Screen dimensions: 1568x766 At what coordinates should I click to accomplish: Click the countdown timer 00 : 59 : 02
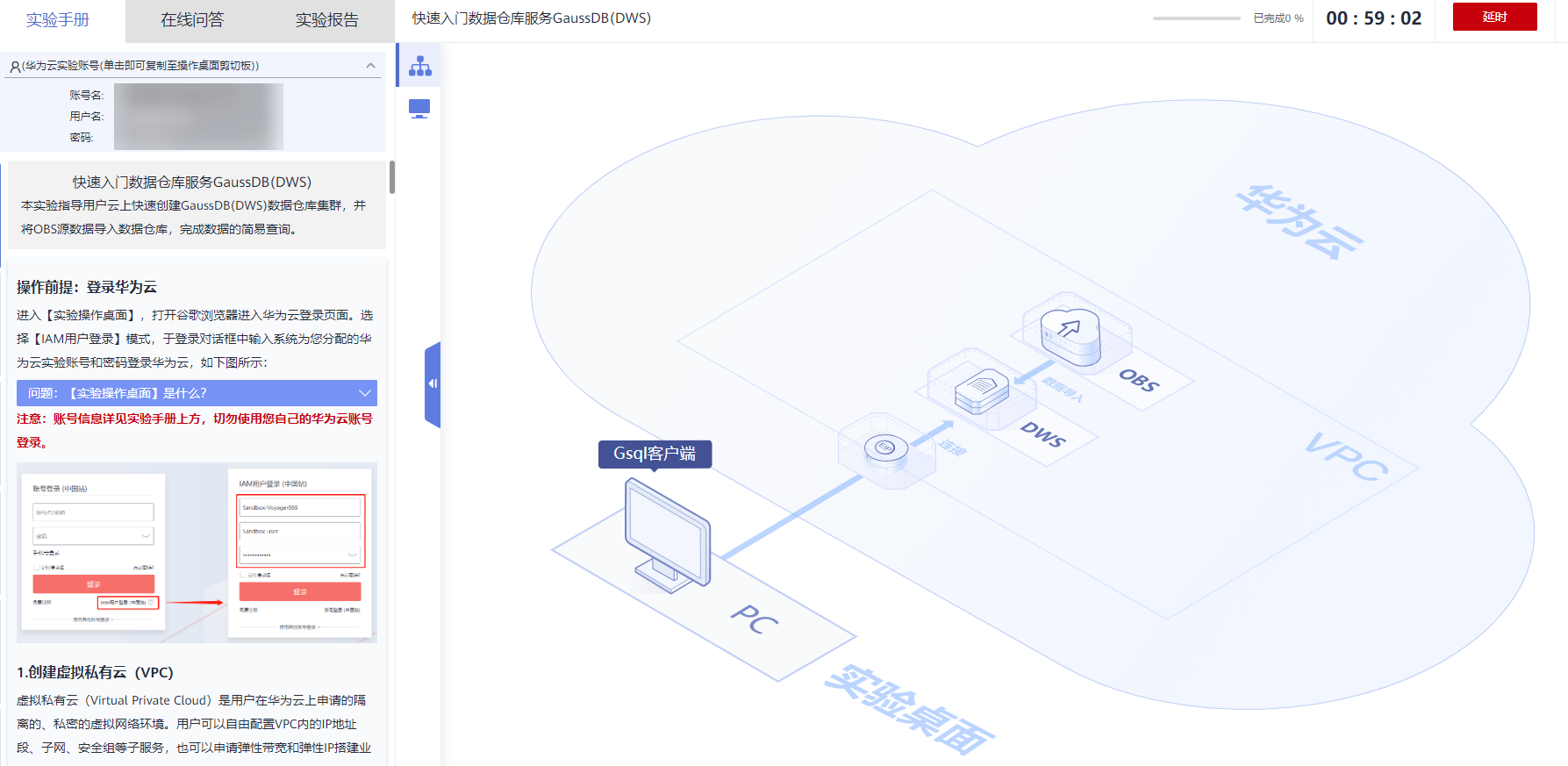pos(1374,18)
